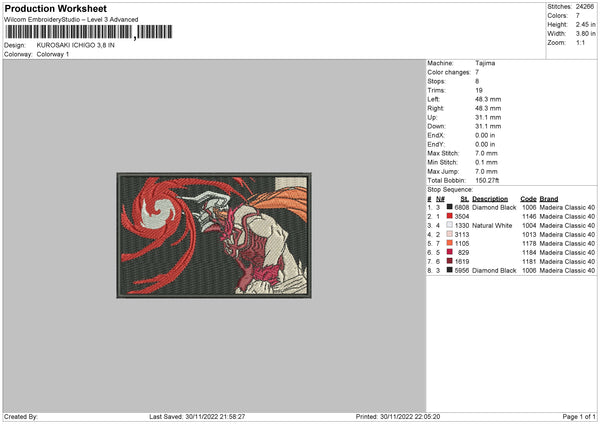600x424 pixels.
Task: Click the embroidered Ichigo design preview
Action: click(x=214, y=235)
